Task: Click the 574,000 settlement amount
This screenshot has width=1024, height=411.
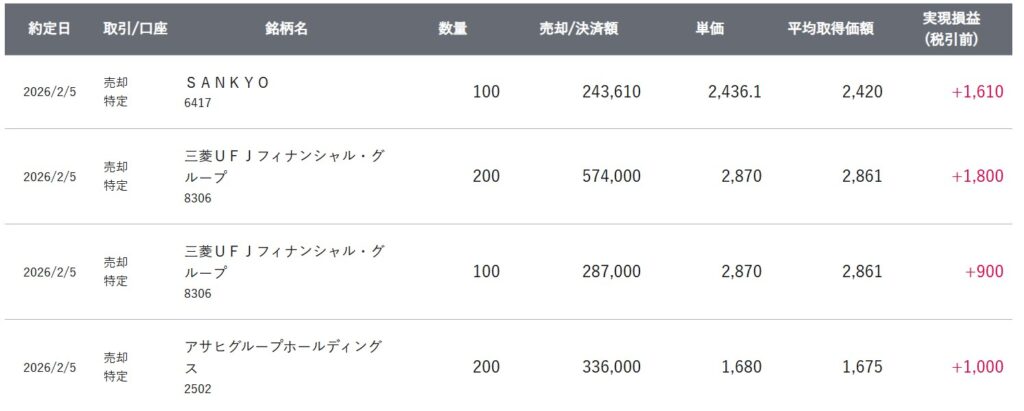Action: [611, 176]
